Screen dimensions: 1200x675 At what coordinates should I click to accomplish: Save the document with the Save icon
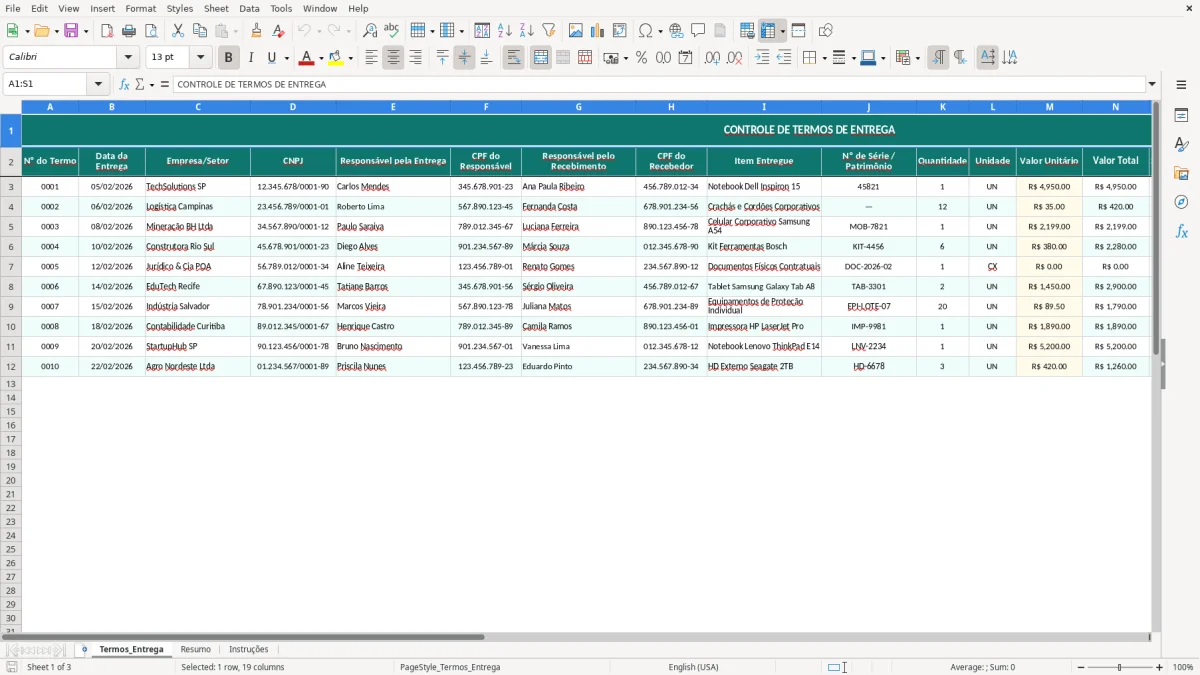[71, 31]
